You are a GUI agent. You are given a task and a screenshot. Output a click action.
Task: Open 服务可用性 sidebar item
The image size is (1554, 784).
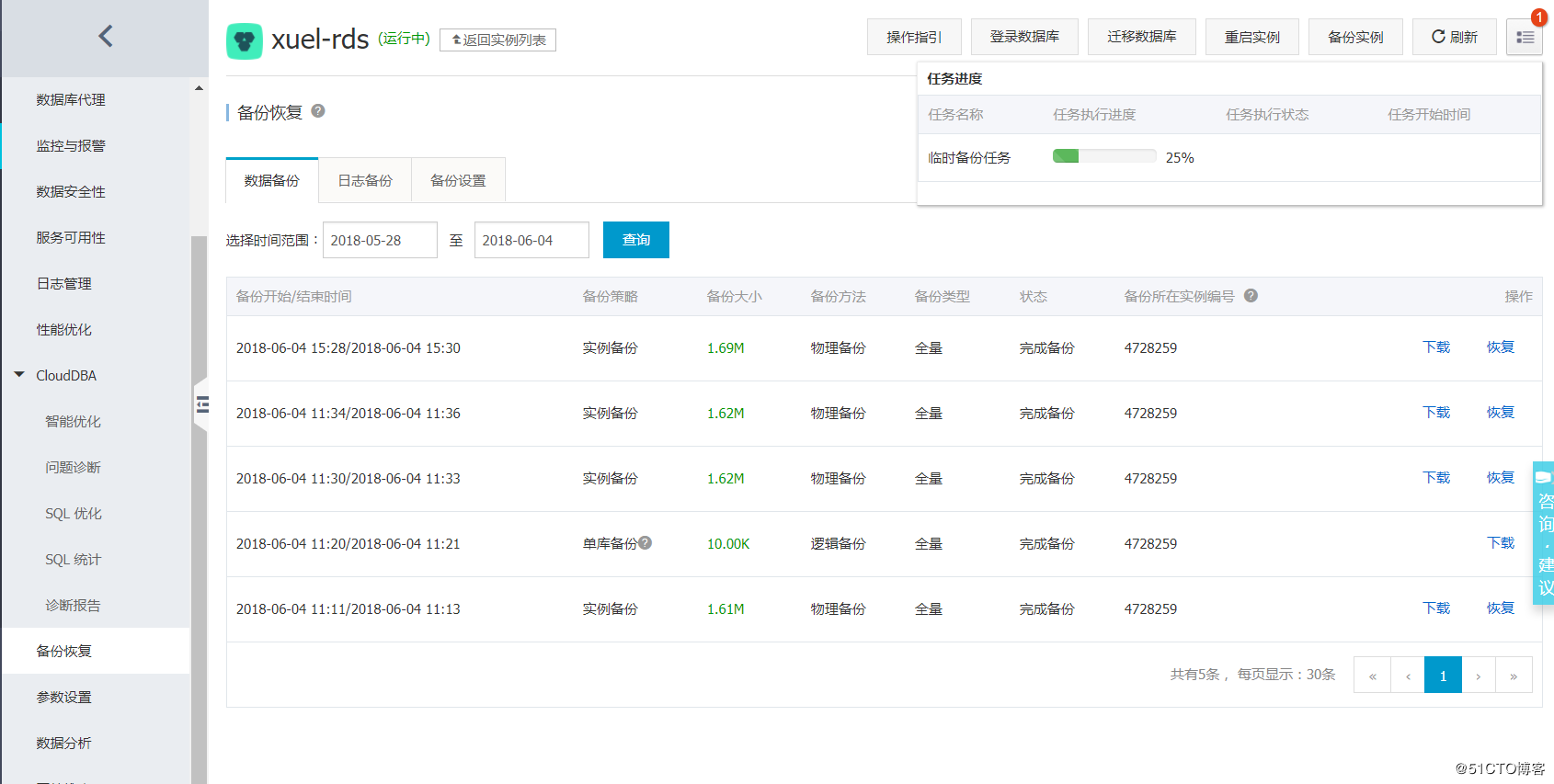tap(71, 238)
